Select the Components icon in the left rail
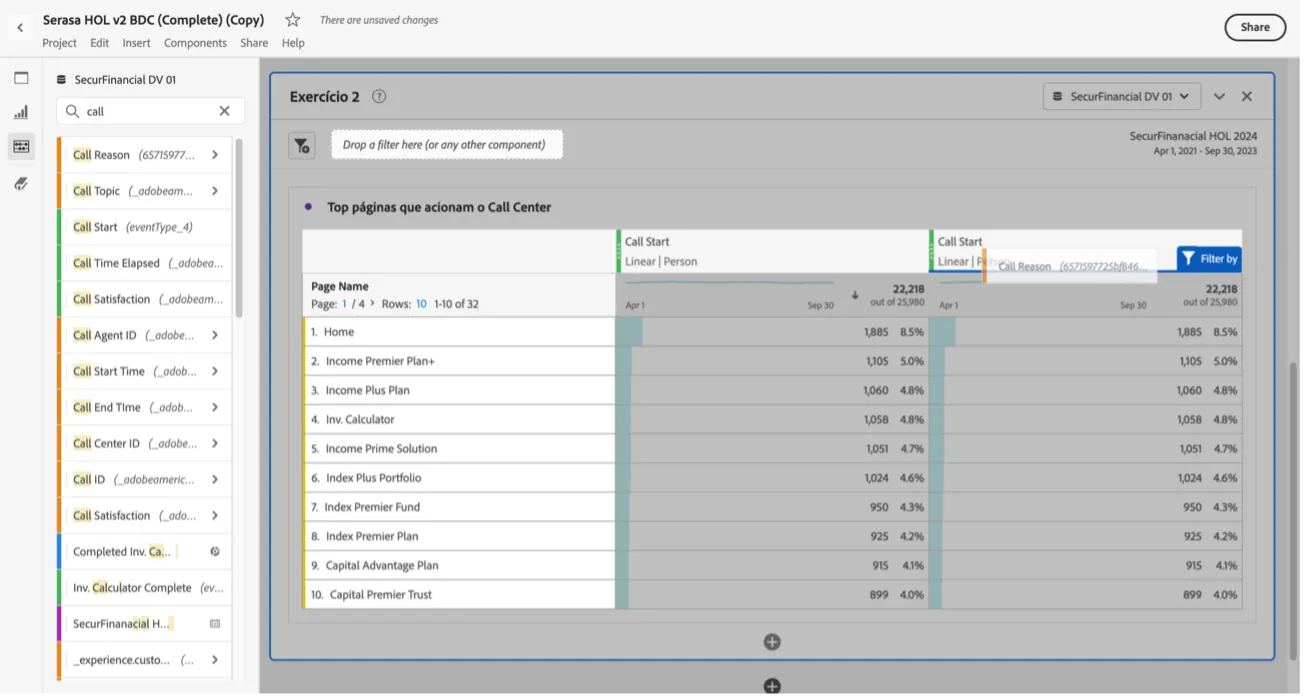Screen dimensions: 1304x696 click(21, 147)
